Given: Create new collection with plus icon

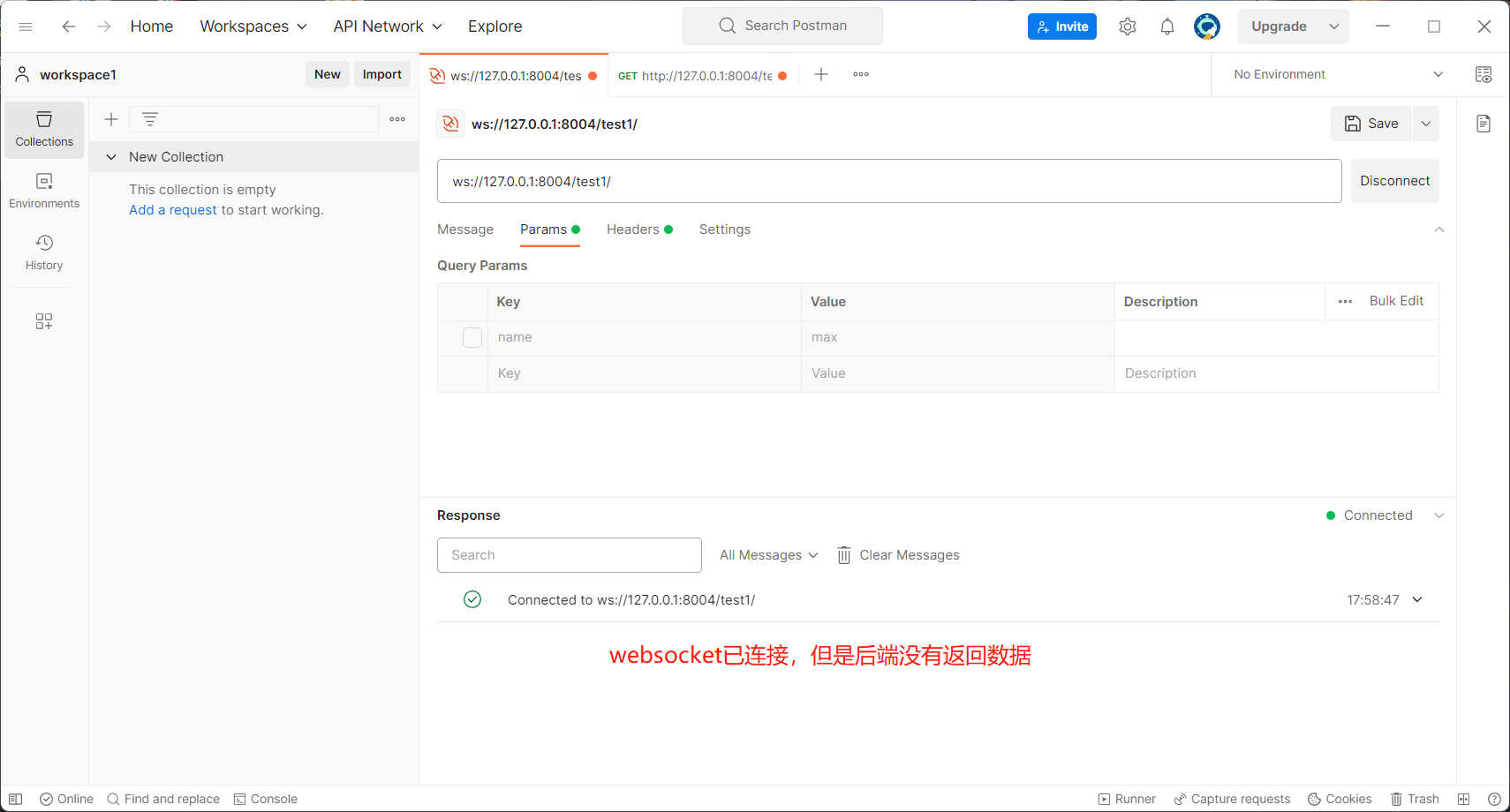Looking at the screenshot, I should tap(111, 119).
